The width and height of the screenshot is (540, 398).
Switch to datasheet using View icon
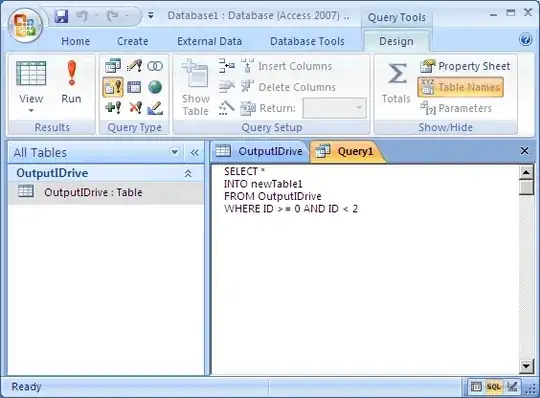click(x=31, y=73)
